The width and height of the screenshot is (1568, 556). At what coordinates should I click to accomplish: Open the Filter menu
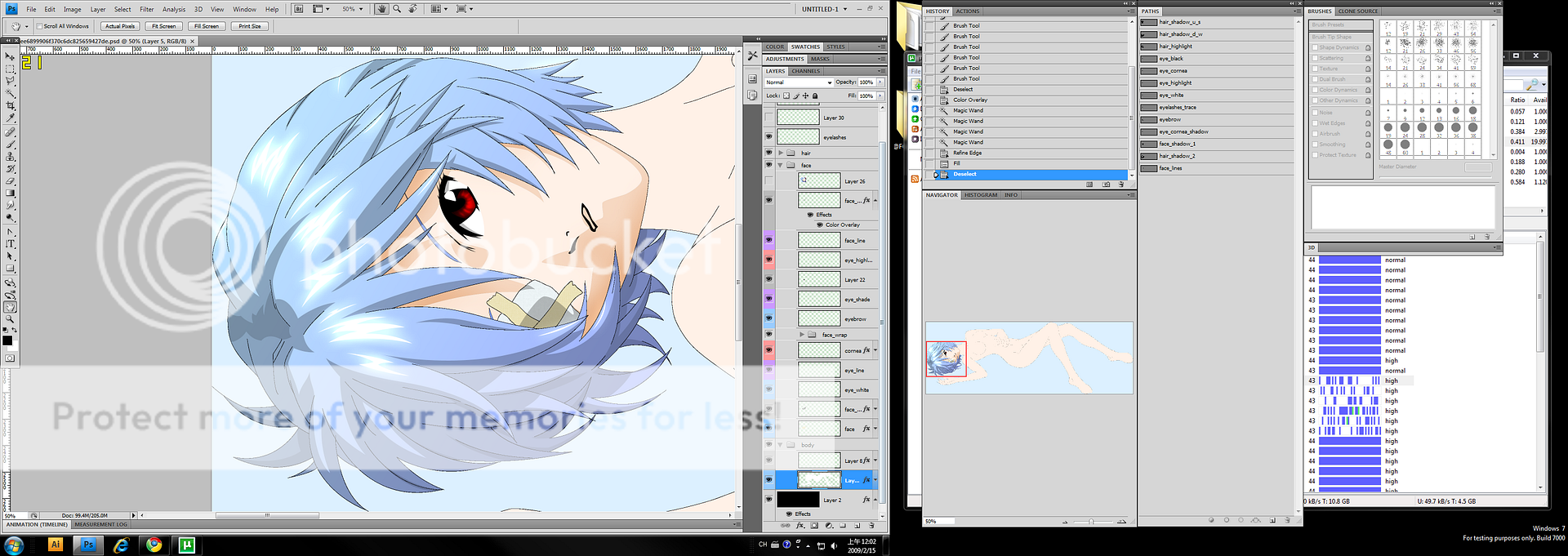pyautogui.click(x=147, y=9)
